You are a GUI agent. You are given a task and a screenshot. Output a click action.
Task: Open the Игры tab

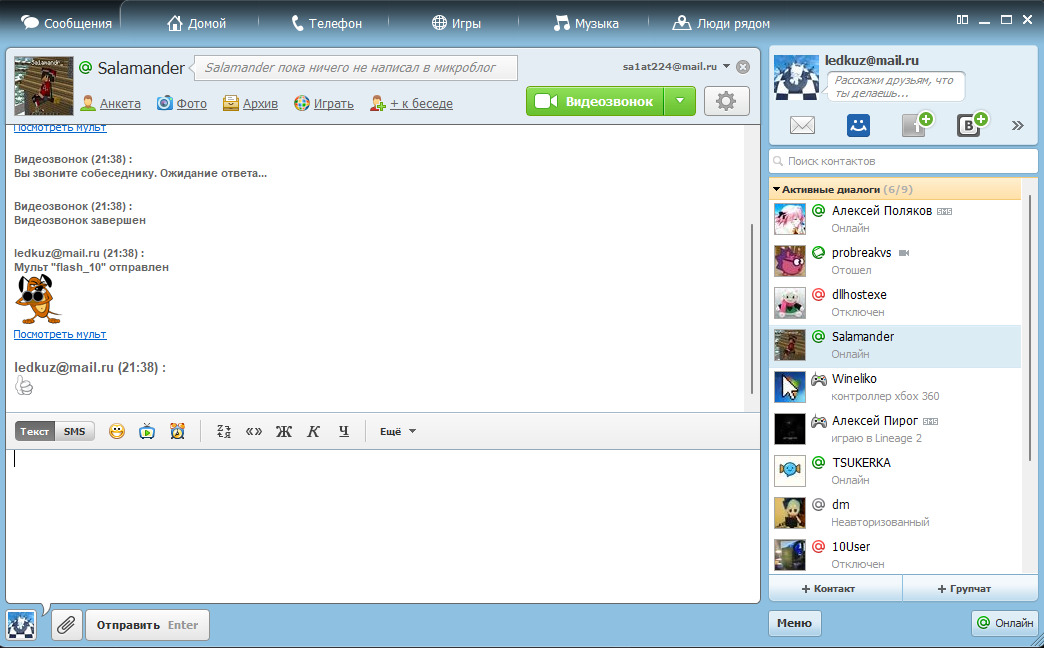click(x=456, y=23)
